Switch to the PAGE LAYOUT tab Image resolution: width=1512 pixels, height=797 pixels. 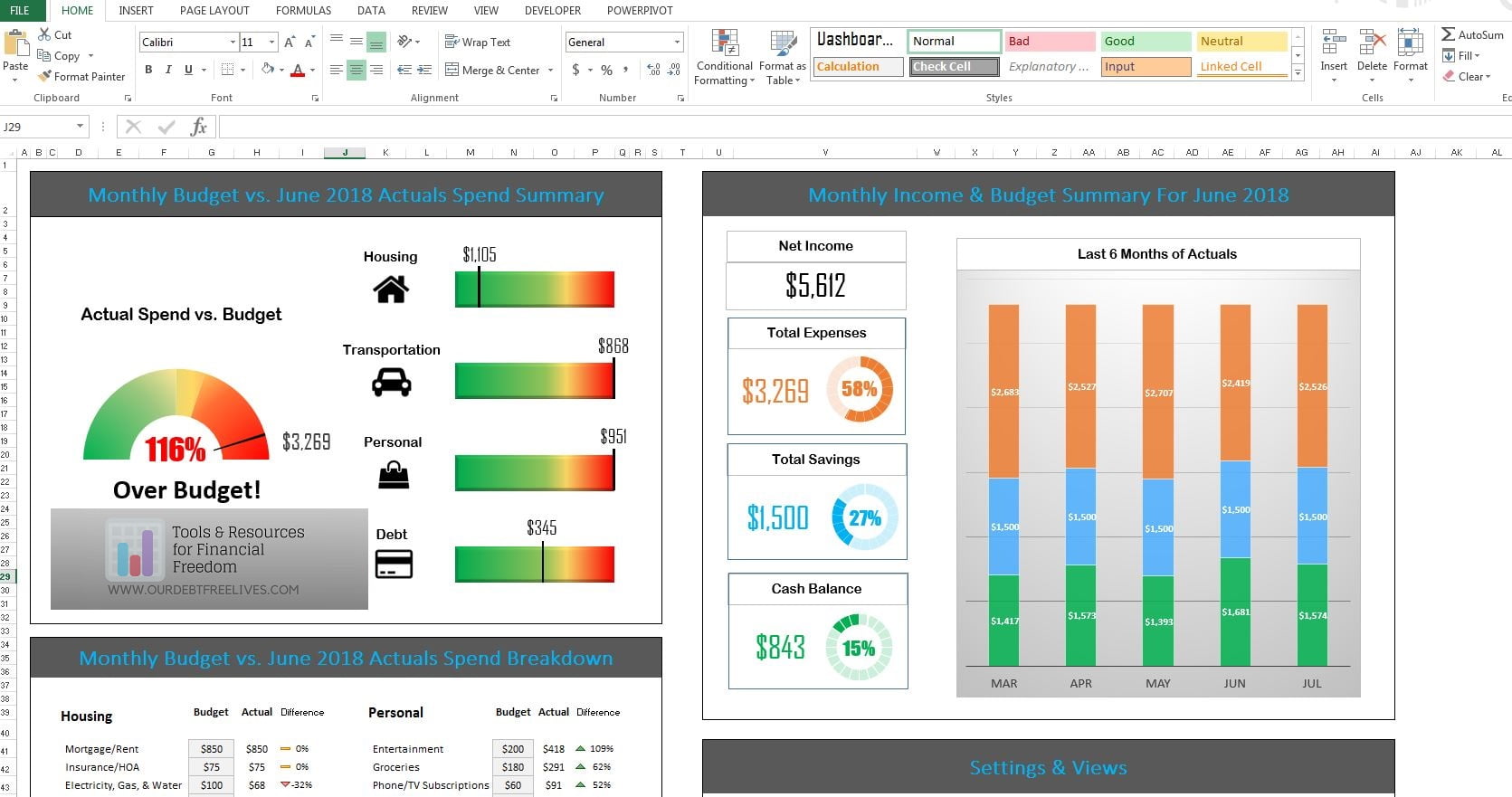click(x=214, y=11)
